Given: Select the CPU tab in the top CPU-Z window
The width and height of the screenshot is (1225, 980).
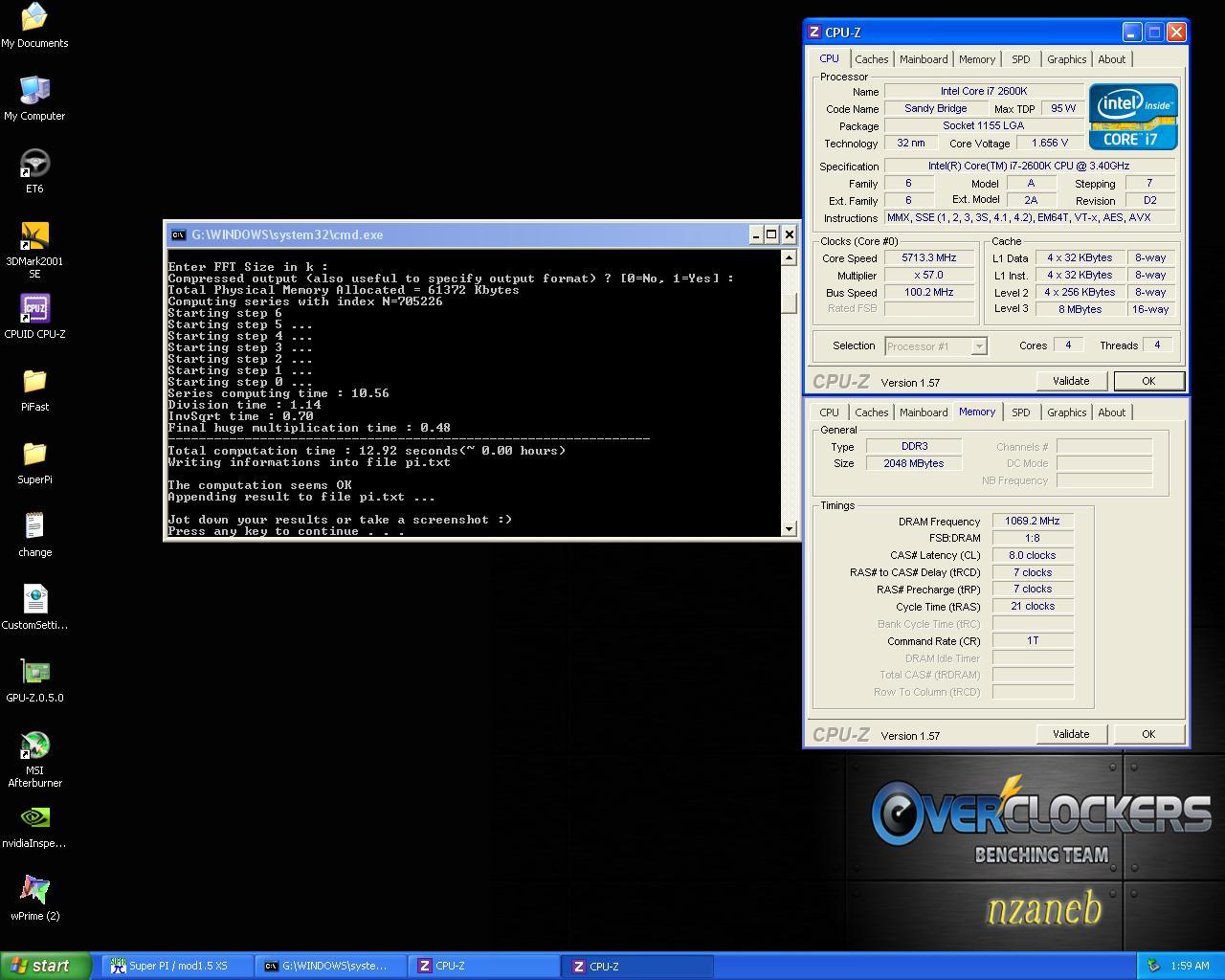Looking at the screenshot, I should [829, 58].
